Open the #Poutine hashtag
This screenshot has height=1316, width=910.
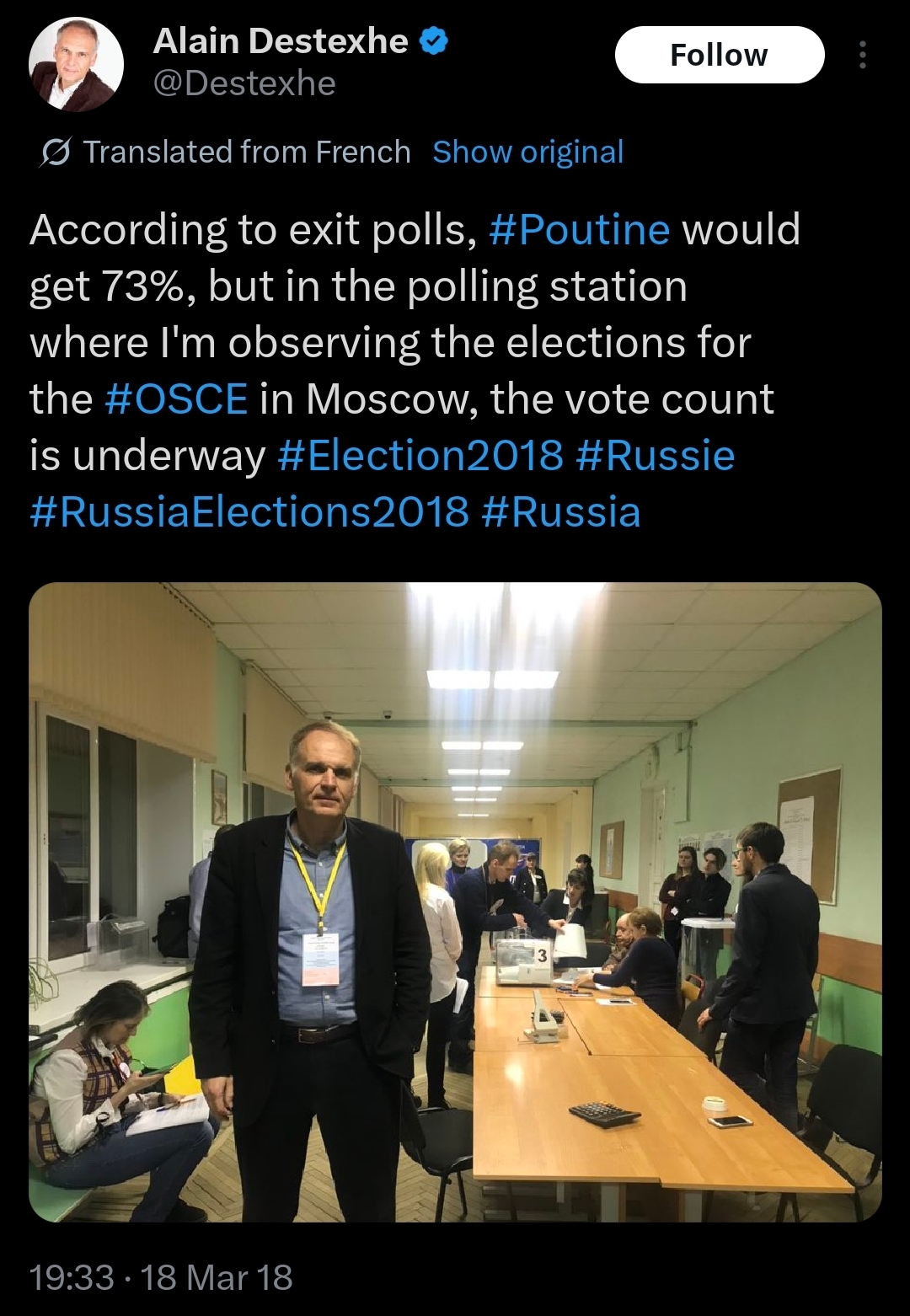pyautogui.click(x=579, y=229)
